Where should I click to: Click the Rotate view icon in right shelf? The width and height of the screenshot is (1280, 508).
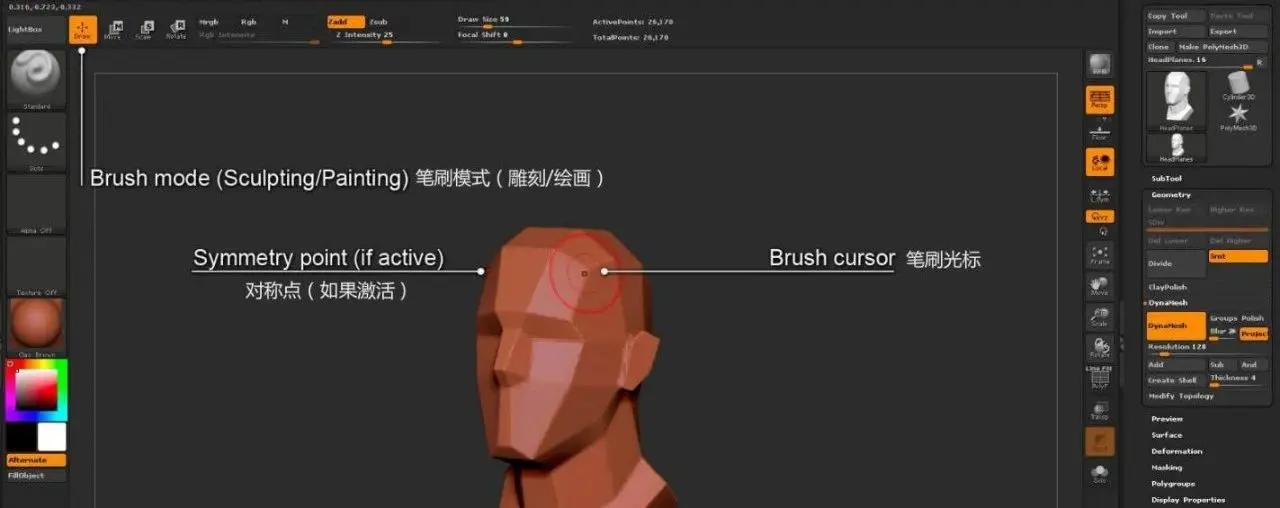1100,348
